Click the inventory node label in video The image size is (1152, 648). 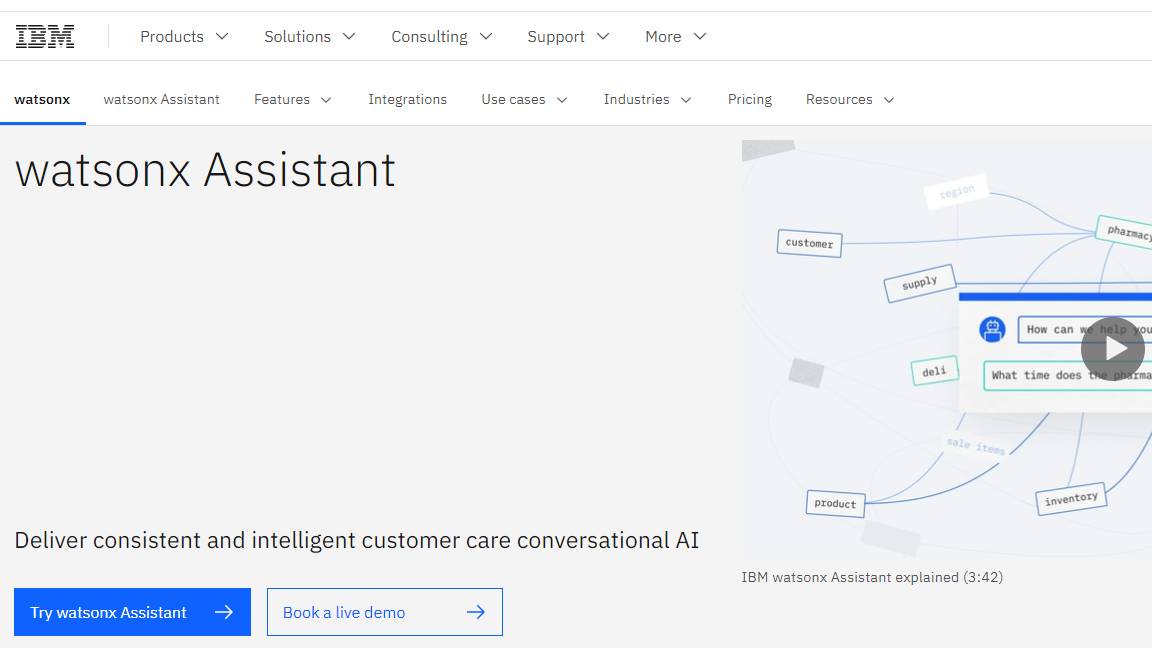[x=1071, y=499]
